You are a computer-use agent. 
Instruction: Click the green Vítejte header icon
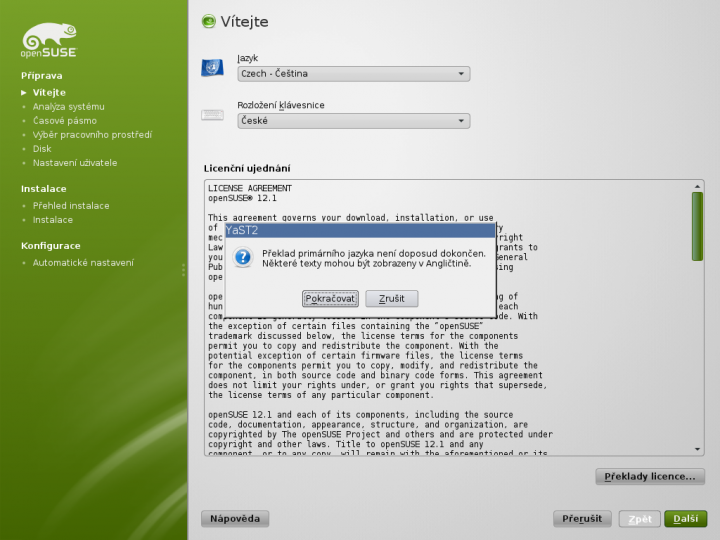coord(208,22)
